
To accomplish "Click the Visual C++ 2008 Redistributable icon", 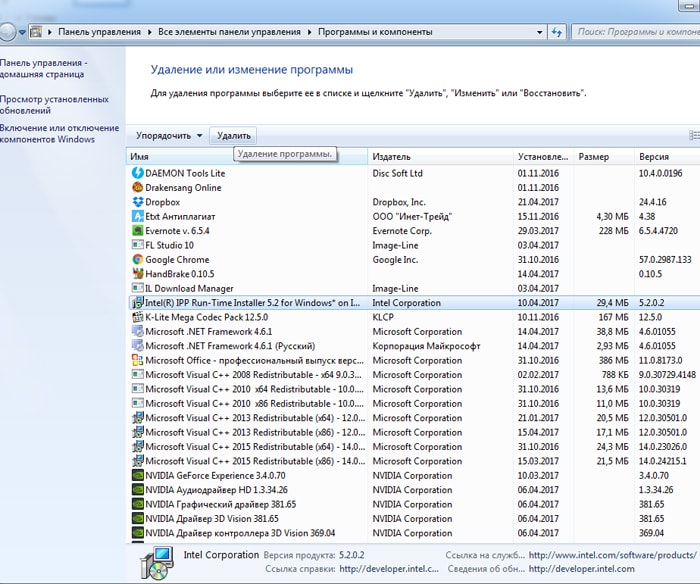I will click(x=138, y=375).
